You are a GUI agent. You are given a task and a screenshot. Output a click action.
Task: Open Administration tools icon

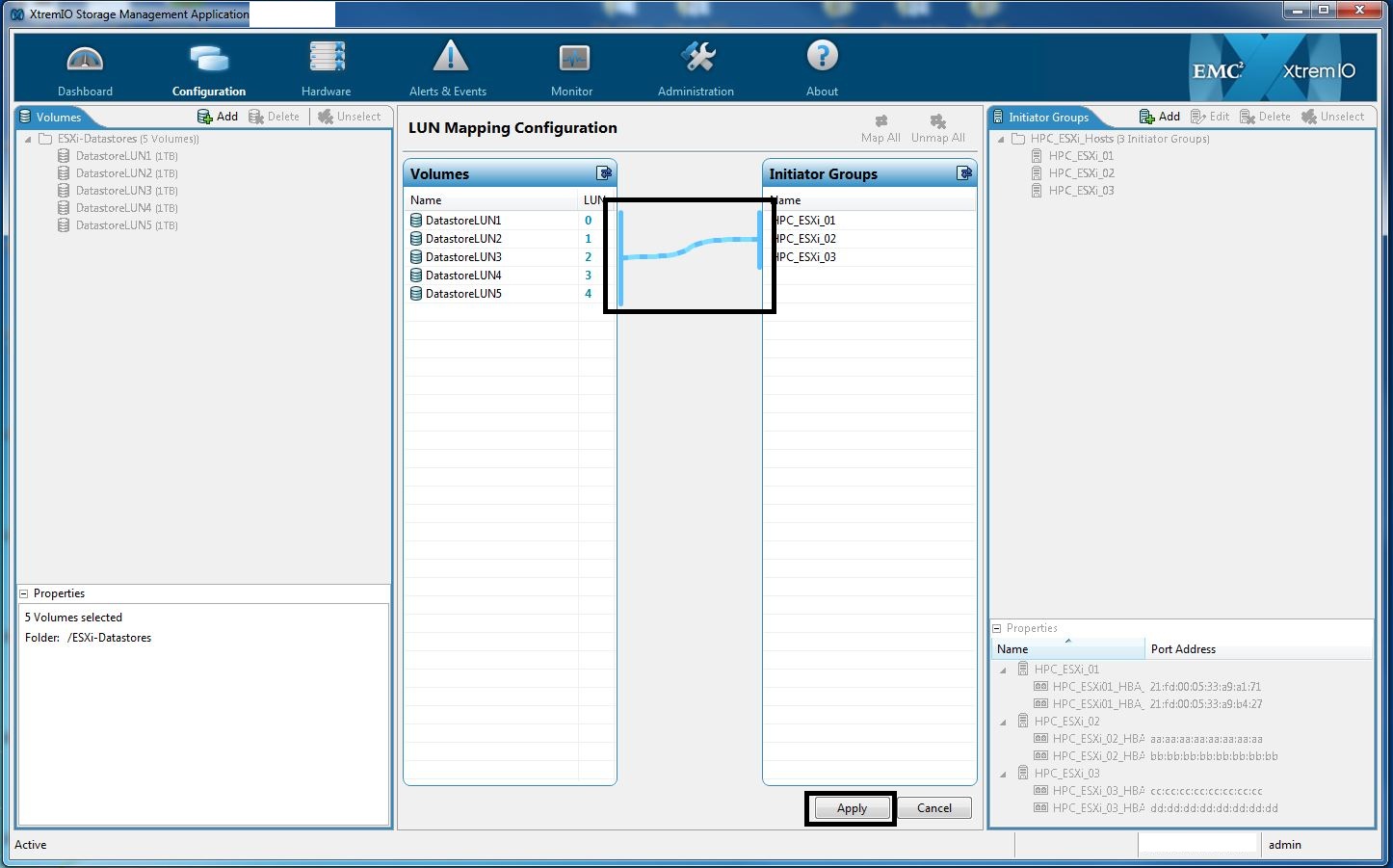tap(697, 58)
